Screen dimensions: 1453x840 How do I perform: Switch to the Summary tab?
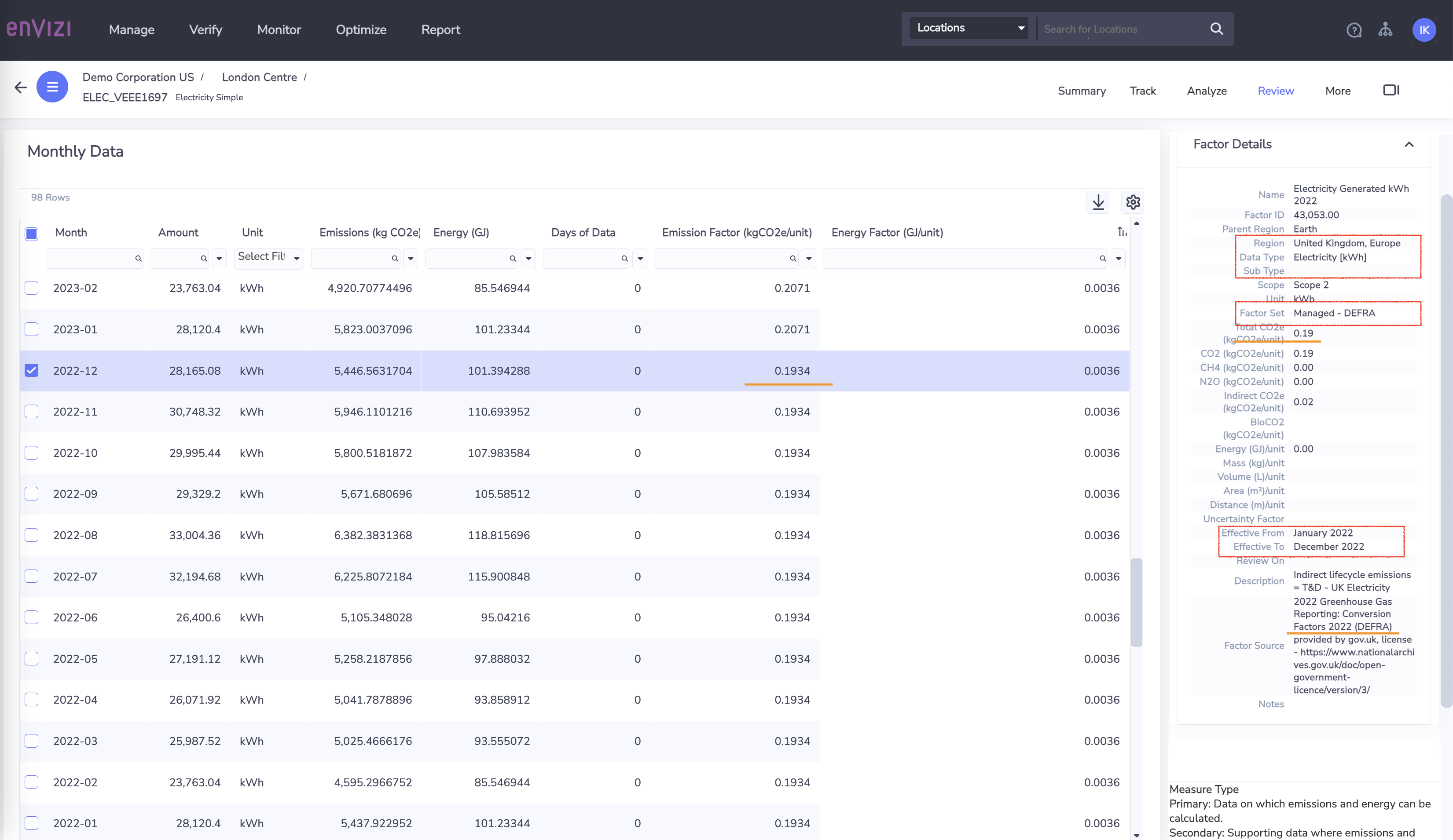(1082, 91)
